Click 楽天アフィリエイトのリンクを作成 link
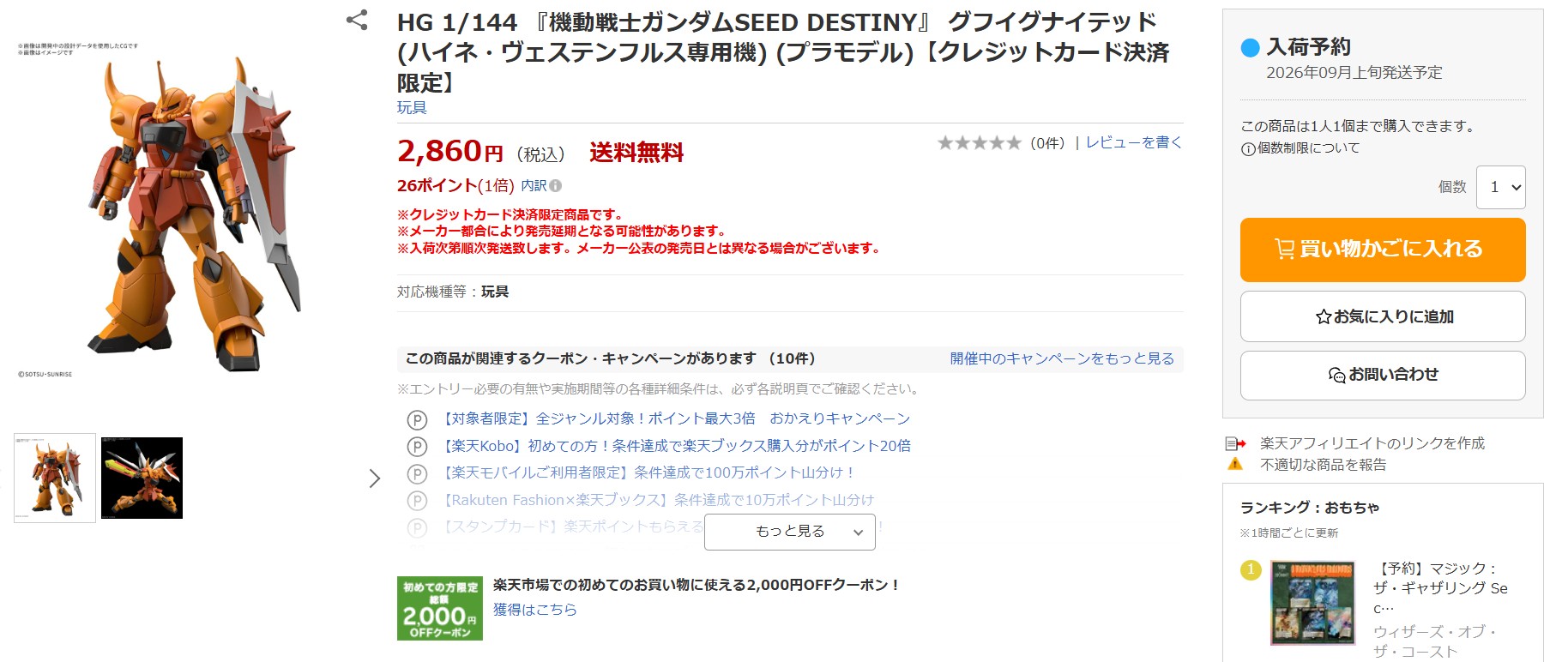This screenshot has width=1568, height=662. pyautogui.click(x=1372, y=443)
